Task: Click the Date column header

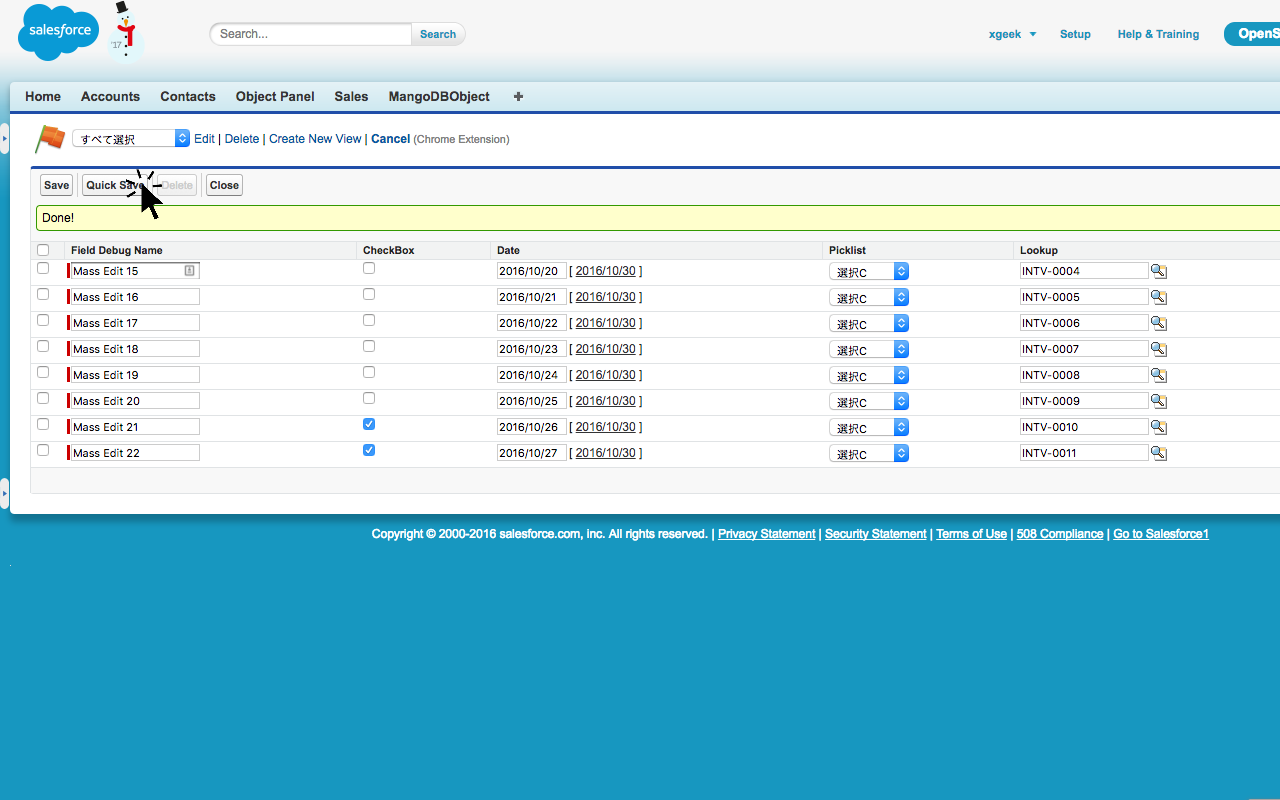Action: (508, 250)
